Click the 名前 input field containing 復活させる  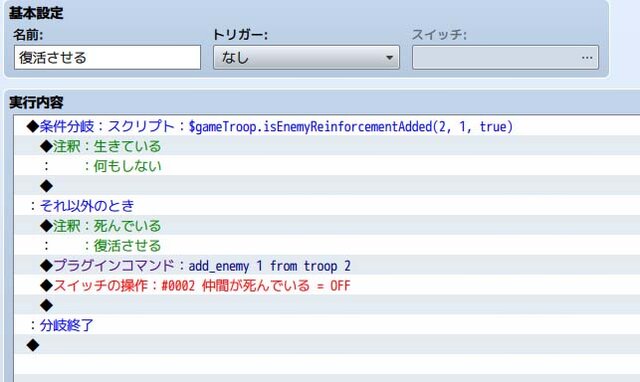(107, 58)
